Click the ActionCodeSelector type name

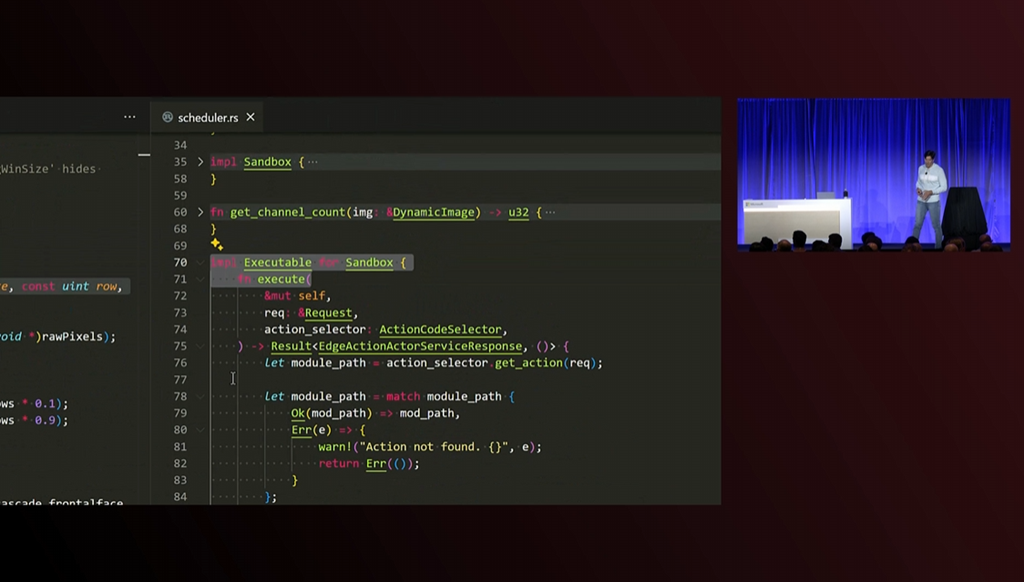click(x=440, y=329)
